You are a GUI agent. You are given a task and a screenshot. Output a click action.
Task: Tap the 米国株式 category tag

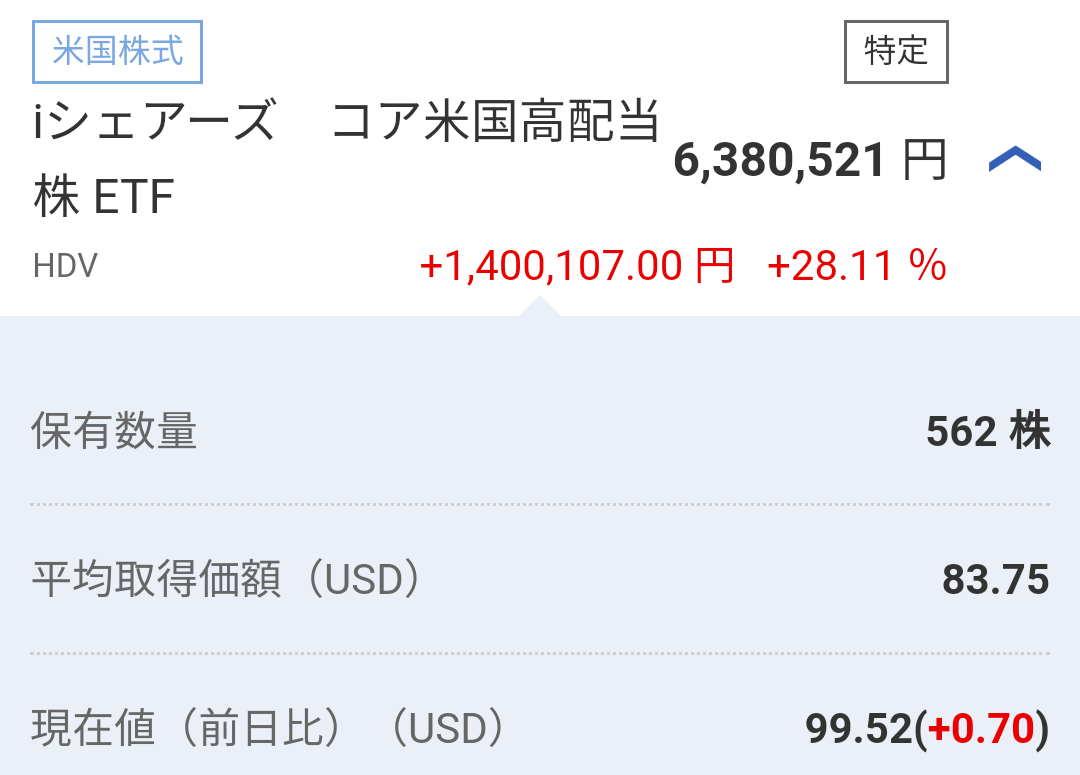[x=118, y=51]
